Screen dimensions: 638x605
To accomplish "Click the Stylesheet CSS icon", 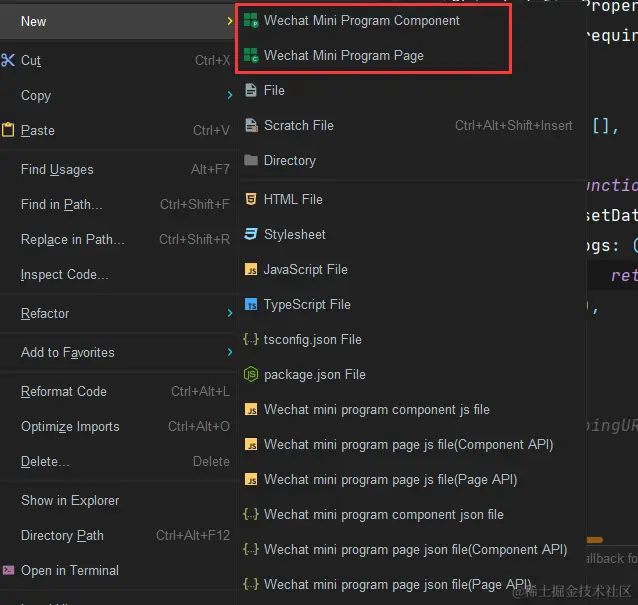I will click(251, 234).
